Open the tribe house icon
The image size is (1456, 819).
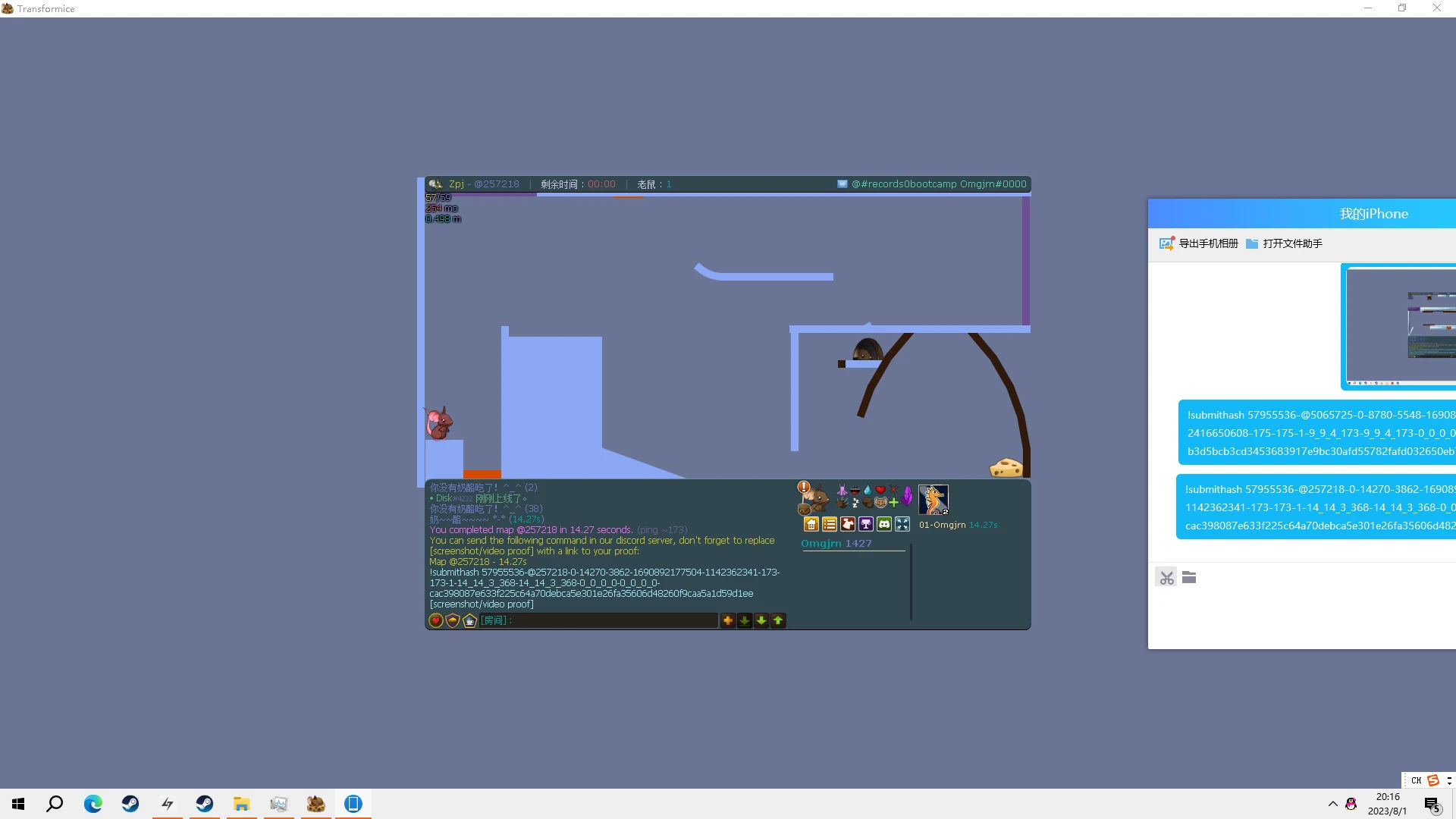pos(811,524)
